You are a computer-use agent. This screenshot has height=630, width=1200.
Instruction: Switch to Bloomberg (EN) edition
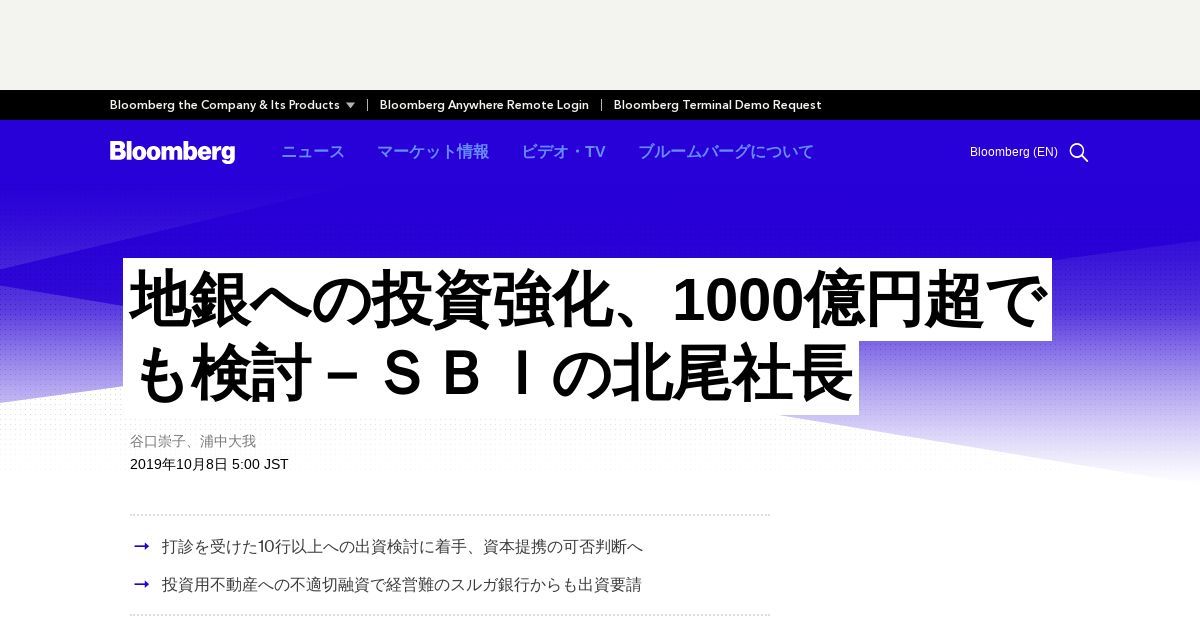1013,152
